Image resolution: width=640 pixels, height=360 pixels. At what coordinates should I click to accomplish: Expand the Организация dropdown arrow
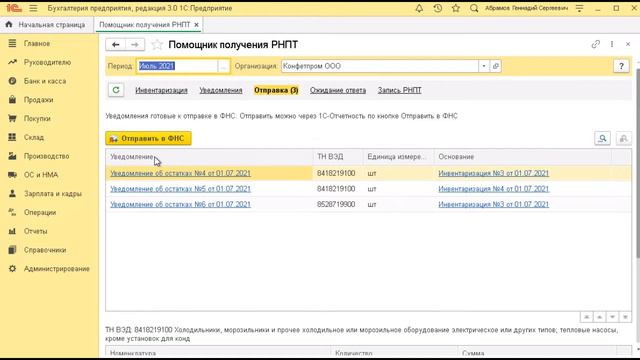pos(484,66)
